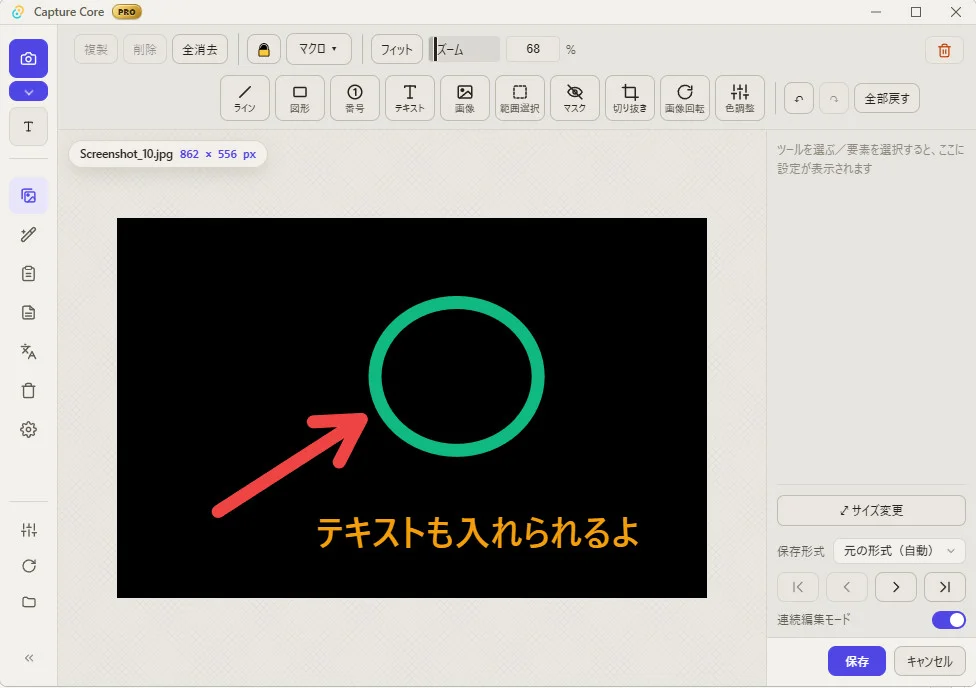The height and width of the screenshot is (688, 976).
Task: Open the 画像回転 rotate image tool
Action: 684,98
